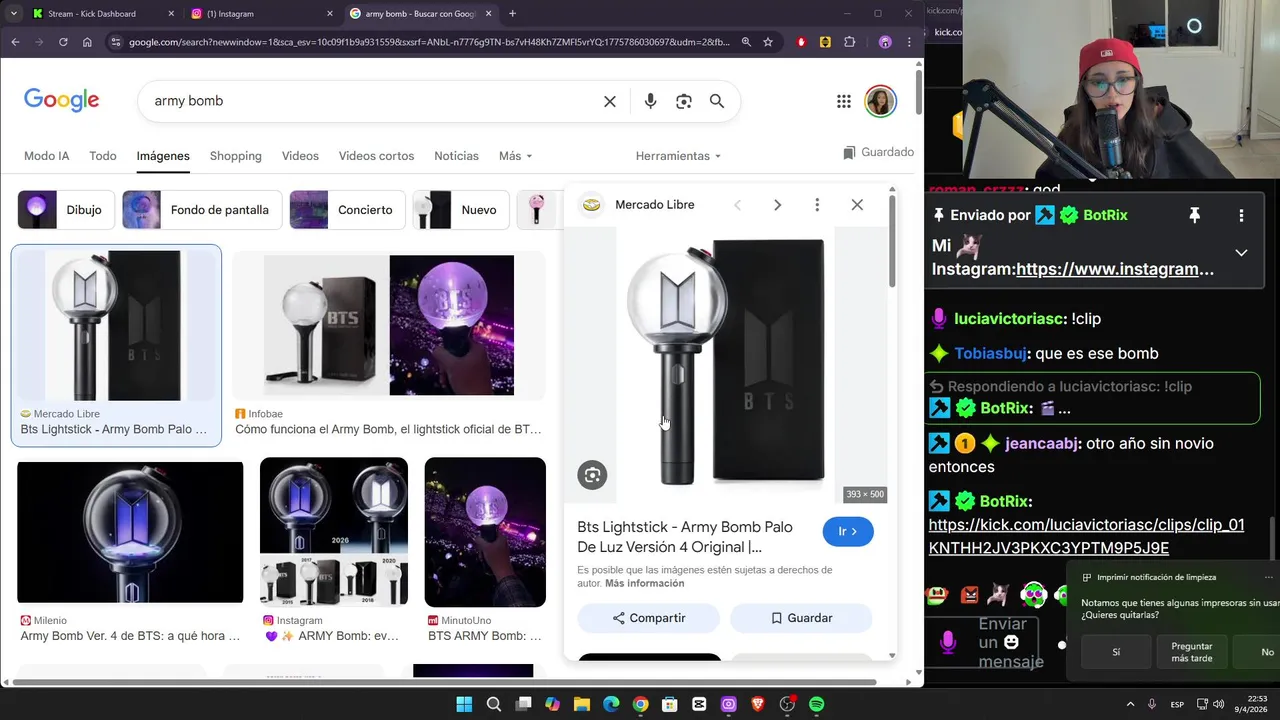This screenshot has height=720, width=1280.
Task: Switch to the Instagram browser tab
Action: [260, 14]
